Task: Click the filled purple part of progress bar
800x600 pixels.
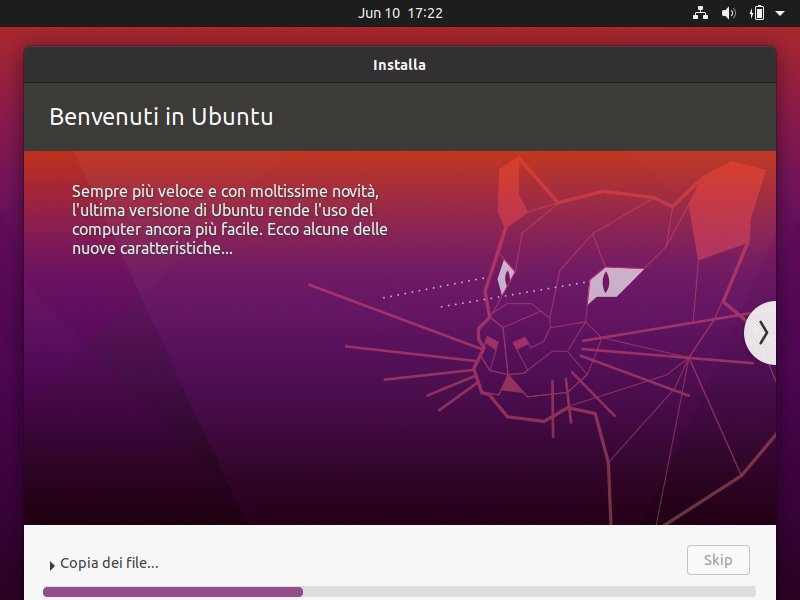Action: coord(172,592)
